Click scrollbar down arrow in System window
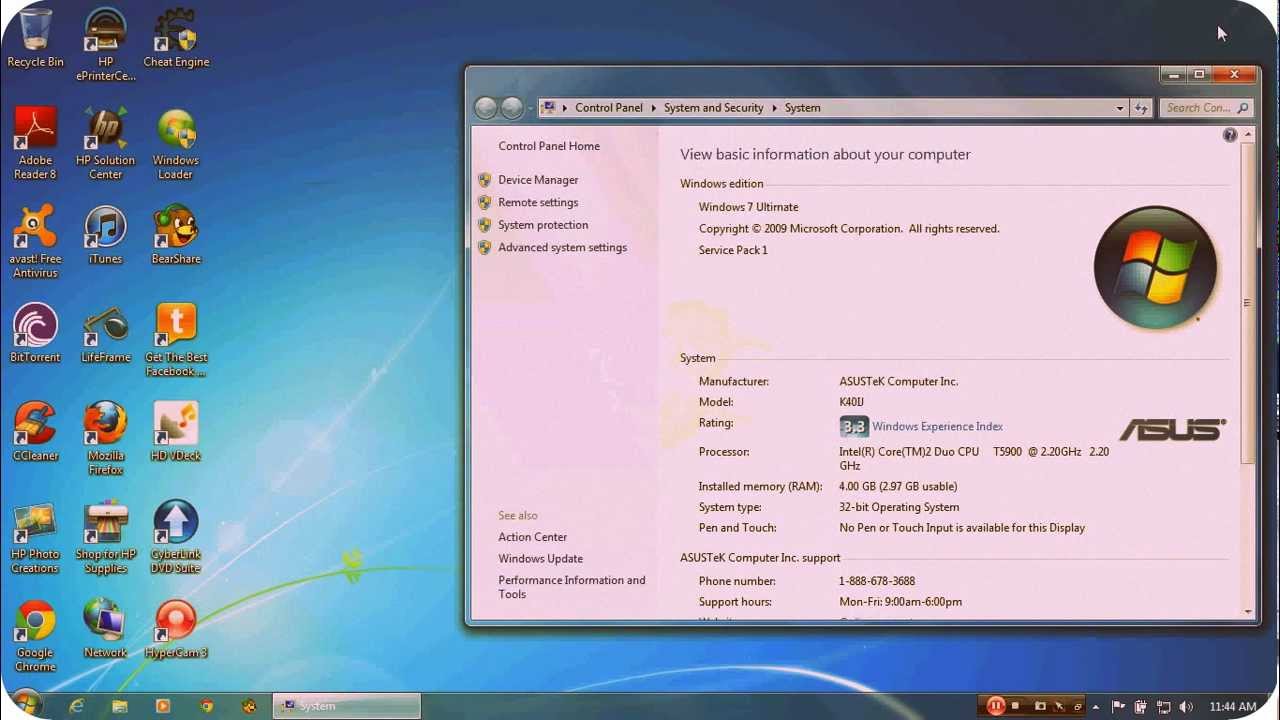 pos(1248,611)
